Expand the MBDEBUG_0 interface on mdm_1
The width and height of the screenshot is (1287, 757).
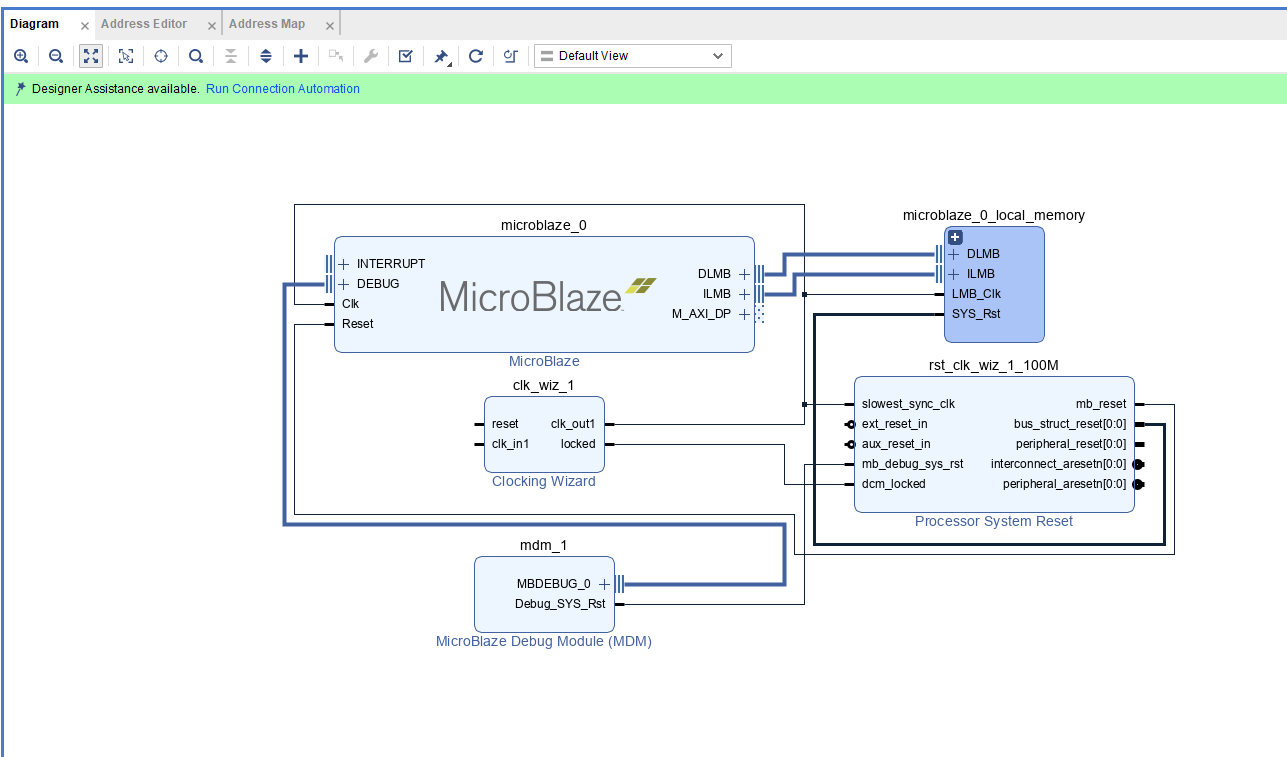point(604,584)
